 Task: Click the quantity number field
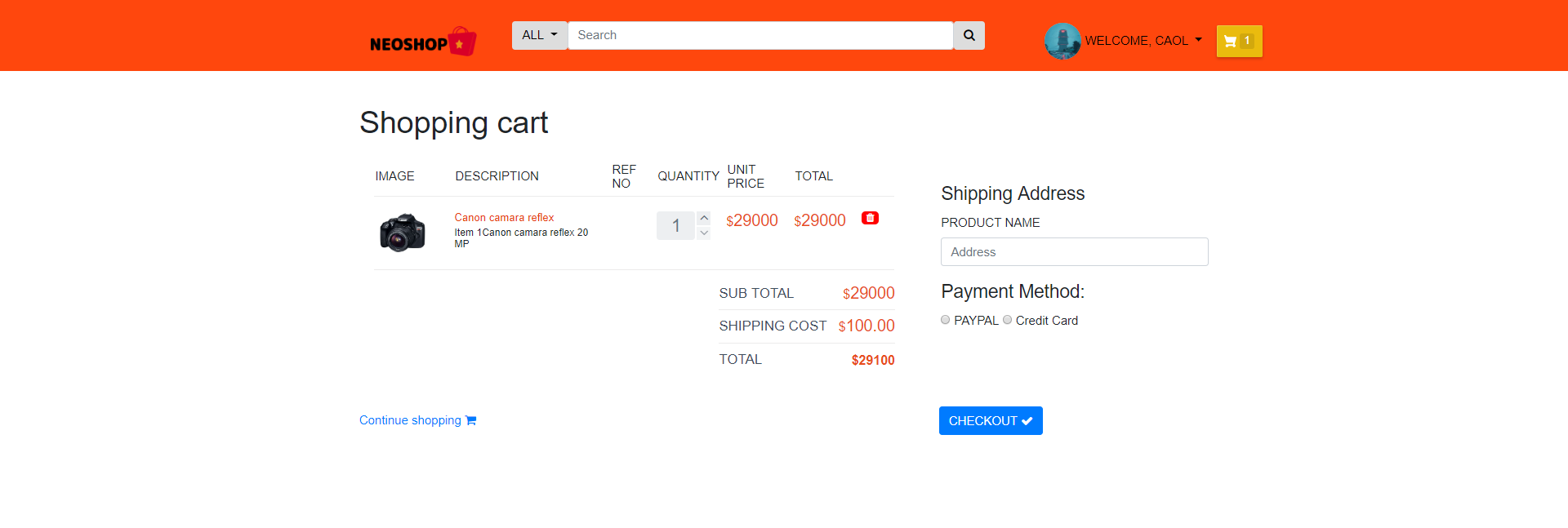click(x=676, y=225)
